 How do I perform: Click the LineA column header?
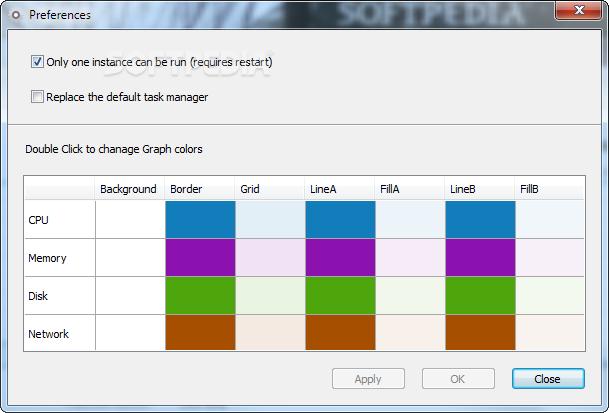[x=339, y=189]
